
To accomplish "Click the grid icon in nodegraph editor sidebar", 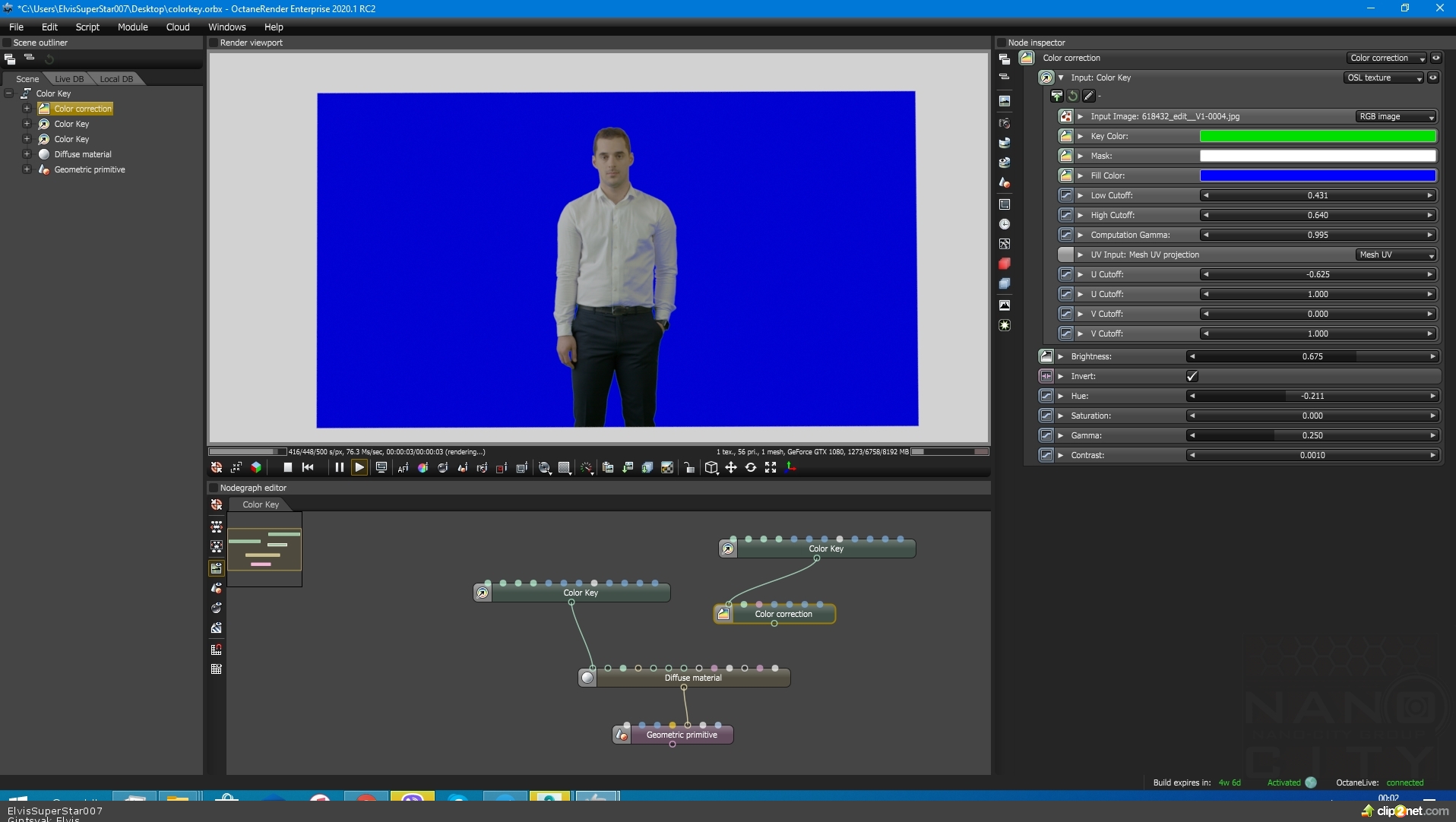I will point(217,669).
